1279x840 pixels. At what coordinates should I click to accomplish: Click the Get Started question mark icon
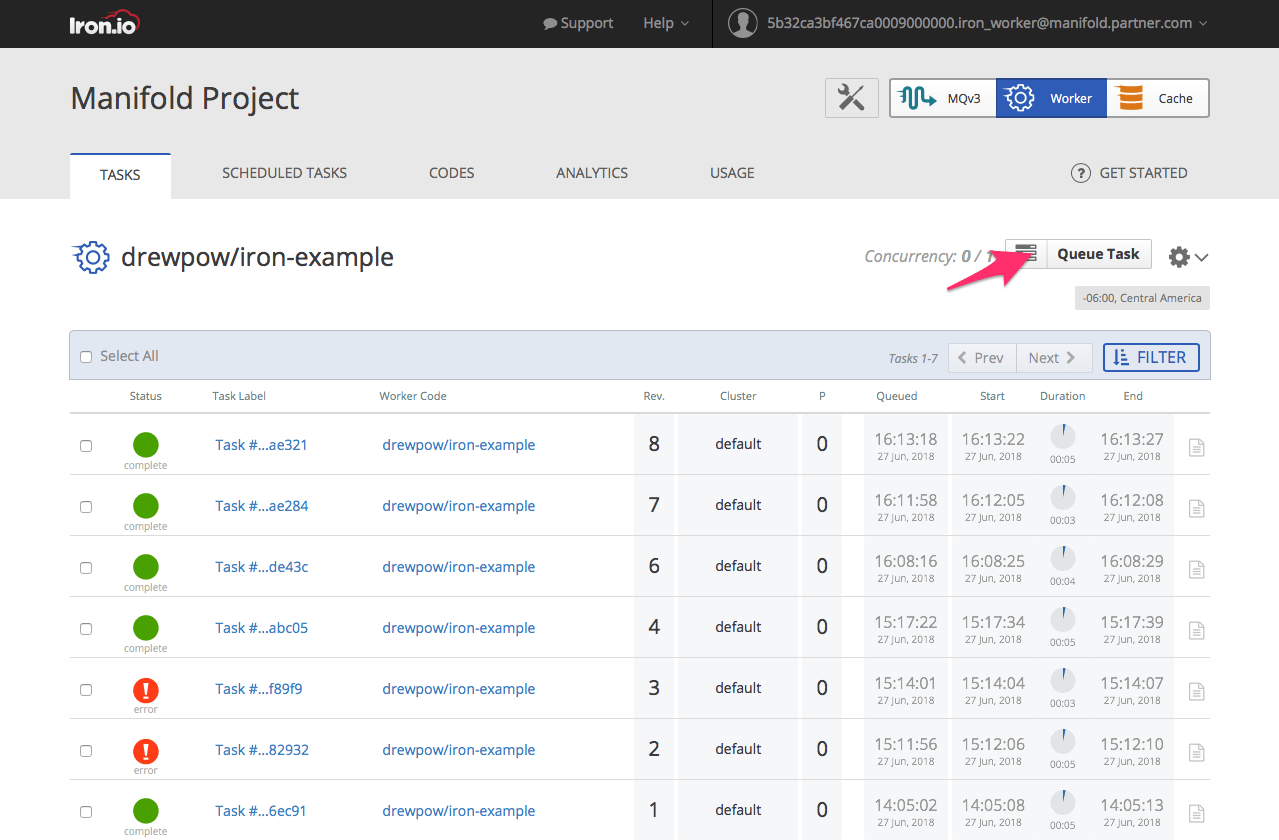[1080, 173]
